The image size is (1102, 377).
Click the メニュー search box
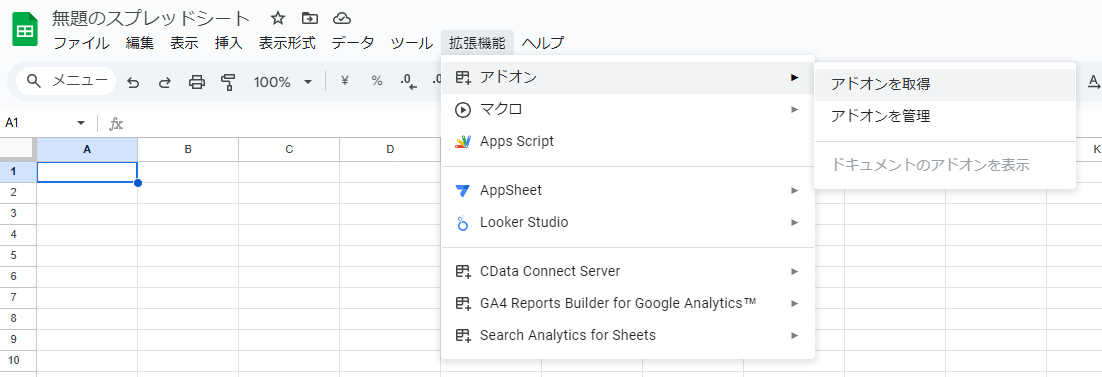[x=67, y=82]
